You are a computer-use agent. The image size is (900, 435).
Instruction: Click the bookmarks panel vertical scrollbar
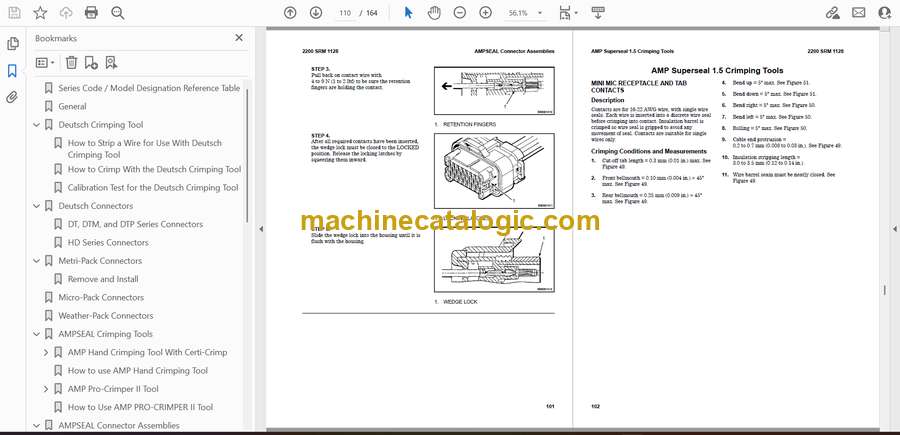click(247, 155)
